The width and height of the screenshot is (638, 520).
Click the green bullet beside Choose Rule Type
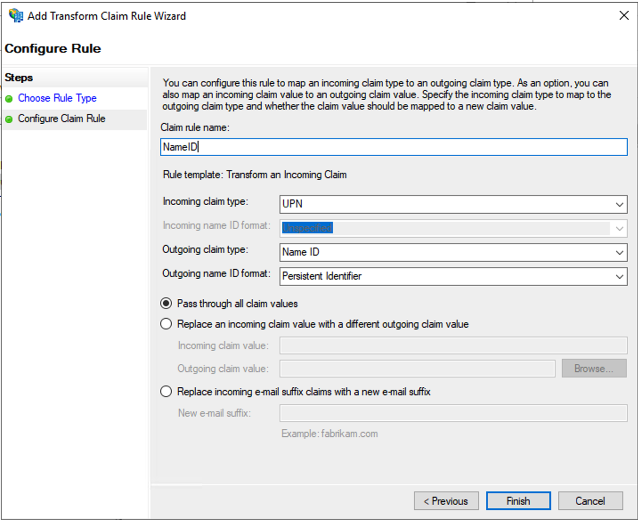9,98
